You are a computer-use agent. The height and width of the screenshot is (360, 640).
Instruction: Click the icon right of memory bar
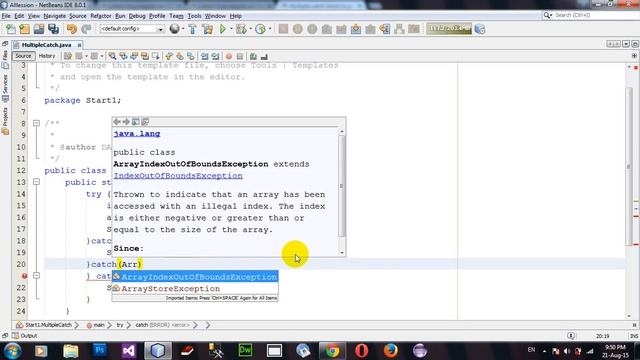(x=480, y=29)
